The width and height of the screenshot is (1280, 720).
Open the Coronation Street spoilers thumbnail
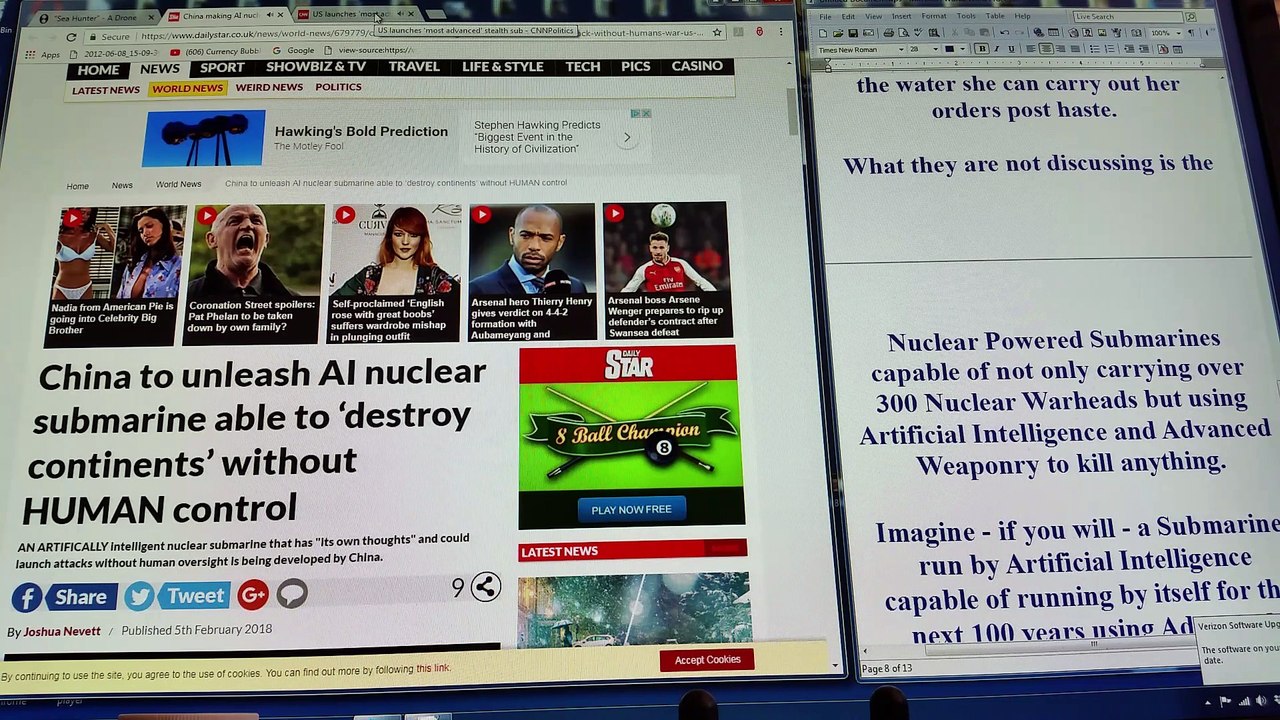point(253,273)
